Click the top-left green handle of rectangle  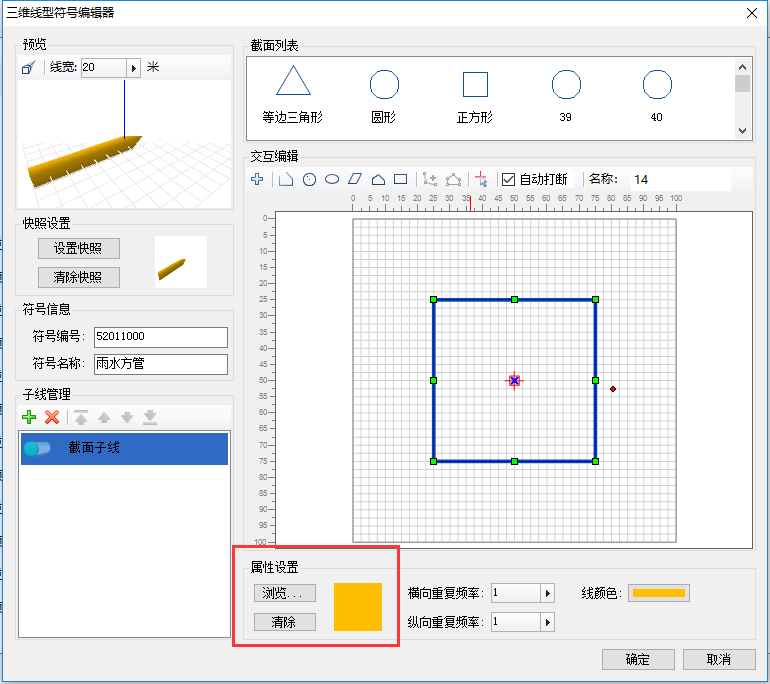434,300
